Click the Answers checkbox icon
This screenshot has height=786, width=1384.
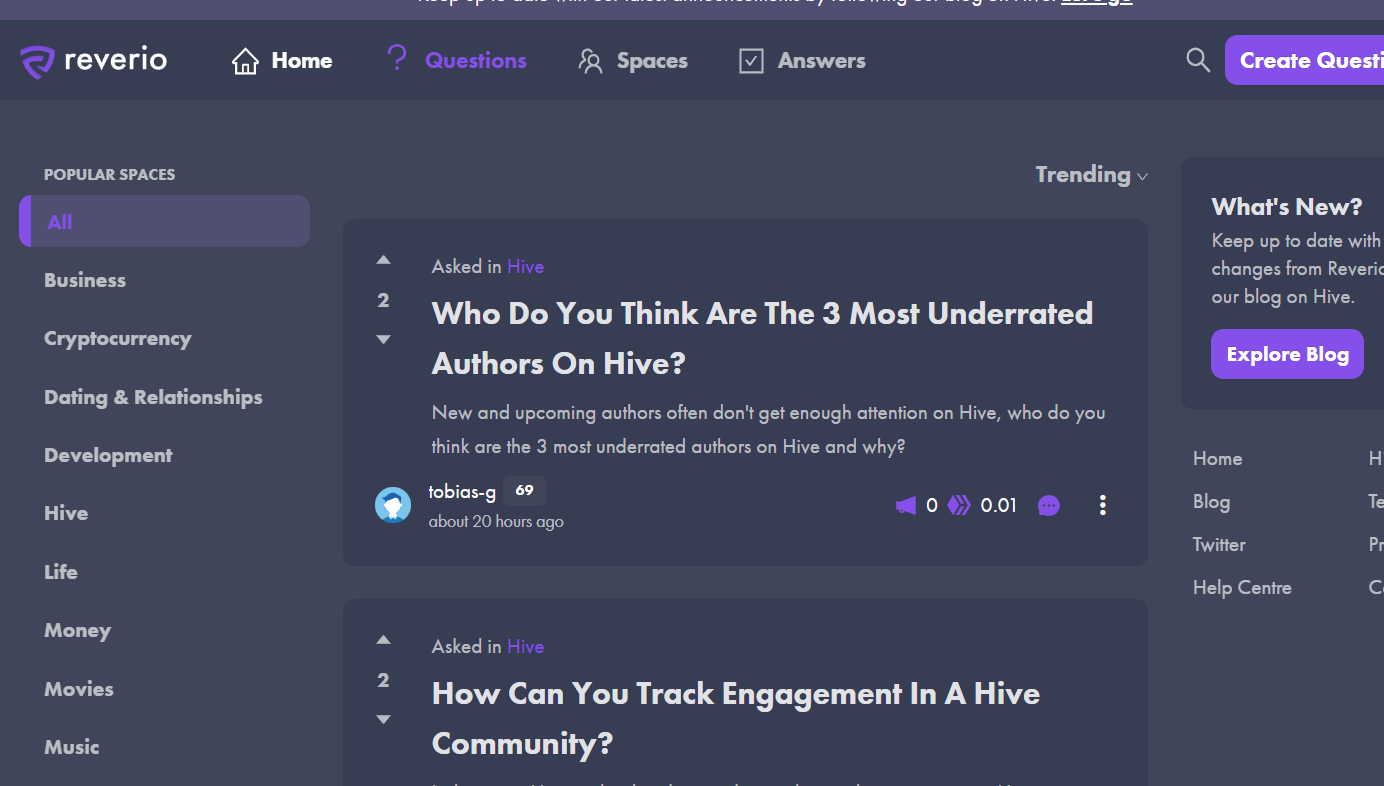[x=751, y=61]
